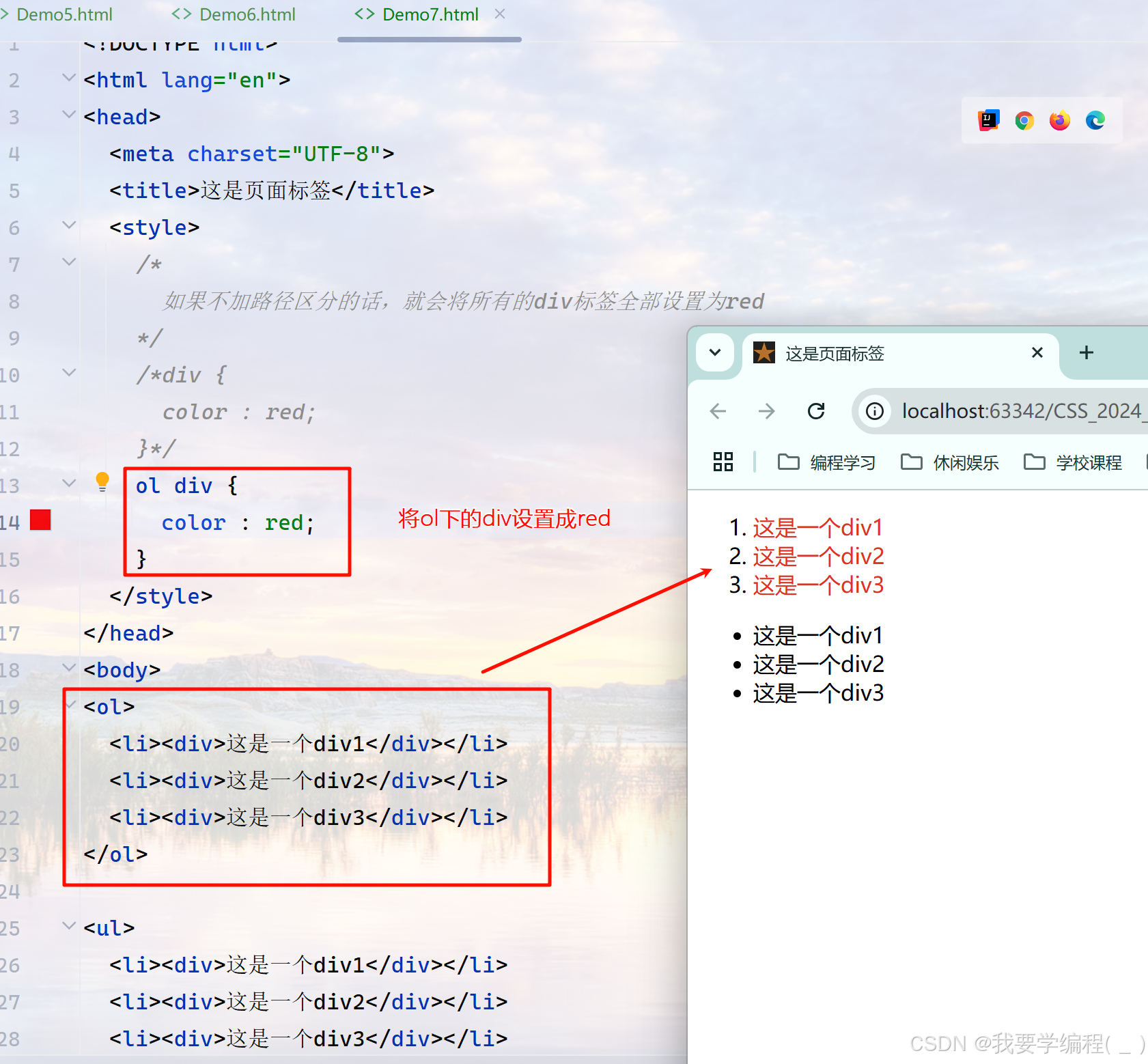The image size is (1148, 1064).
Task: Reload the browser page
Action: pos(816,411)
